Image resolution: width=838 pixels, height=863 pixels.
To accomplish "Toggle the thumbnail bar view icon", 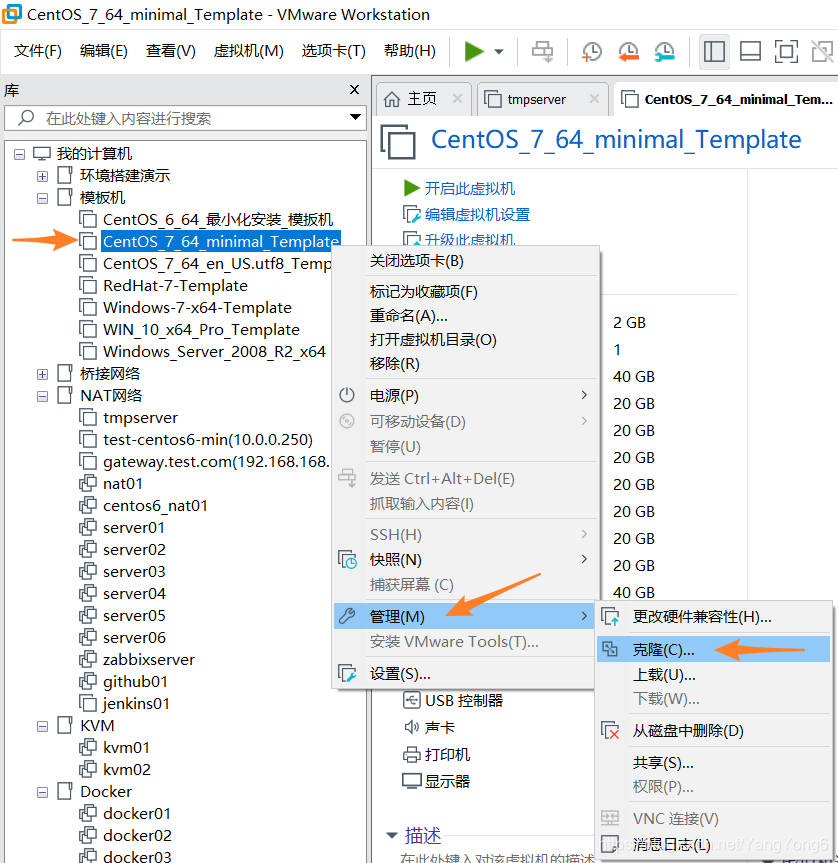I will point(751,52).
